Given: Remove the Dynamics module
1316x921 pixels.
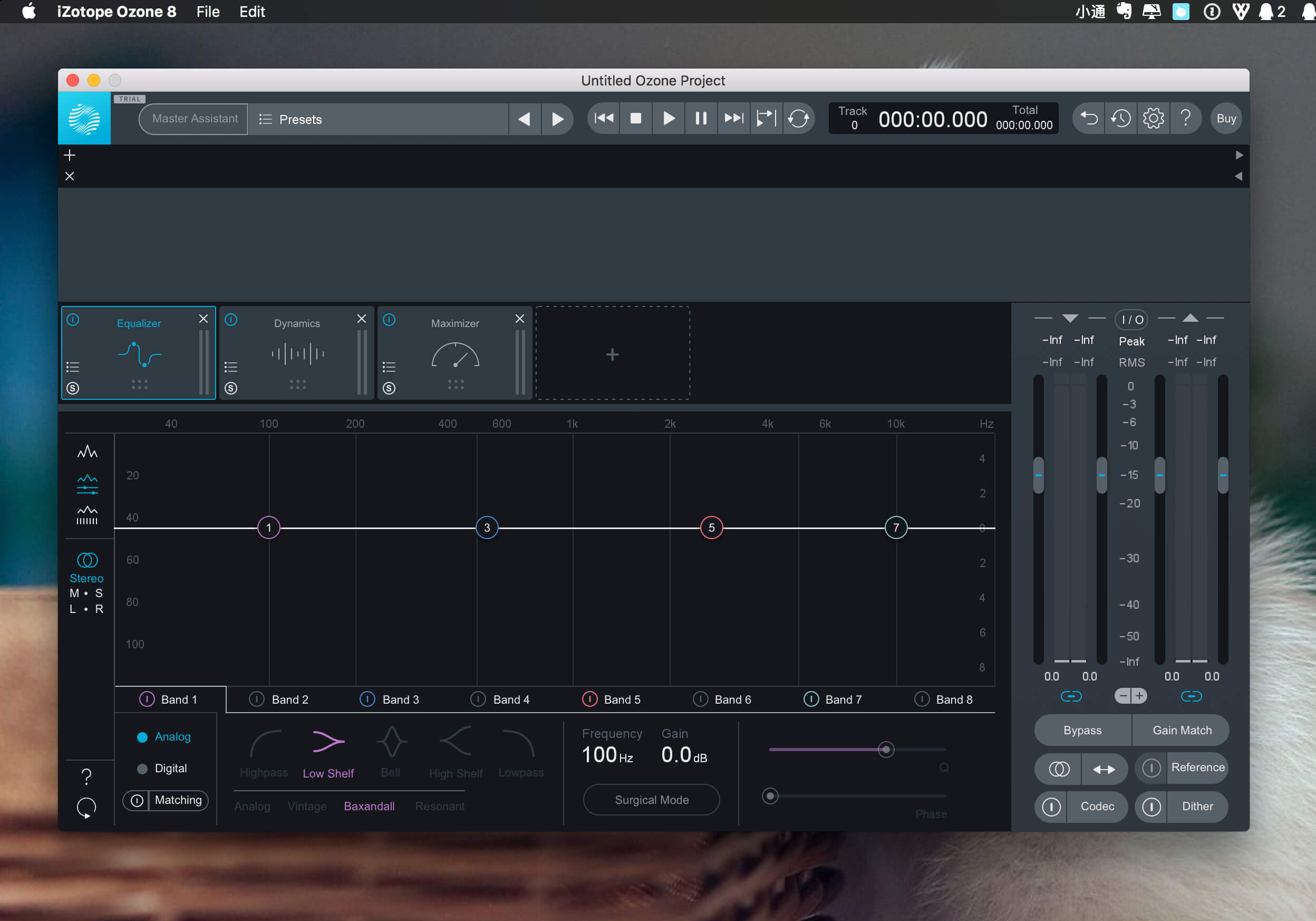Looking at the screenshot, I should [362, 319].
